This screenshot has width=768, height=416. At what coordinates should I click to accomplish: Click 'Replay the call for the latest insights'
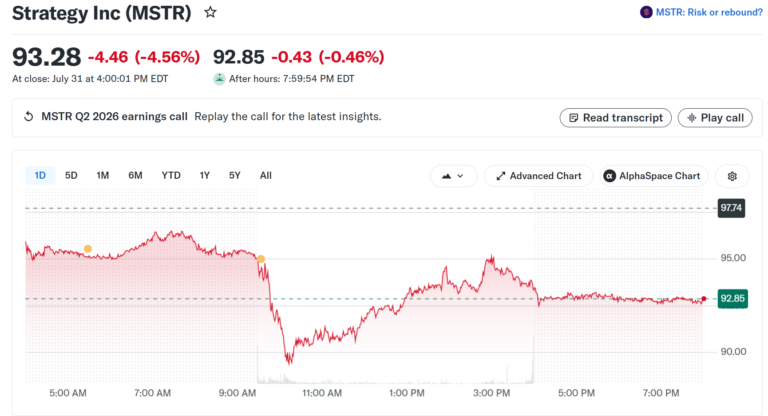coord(288,117)
